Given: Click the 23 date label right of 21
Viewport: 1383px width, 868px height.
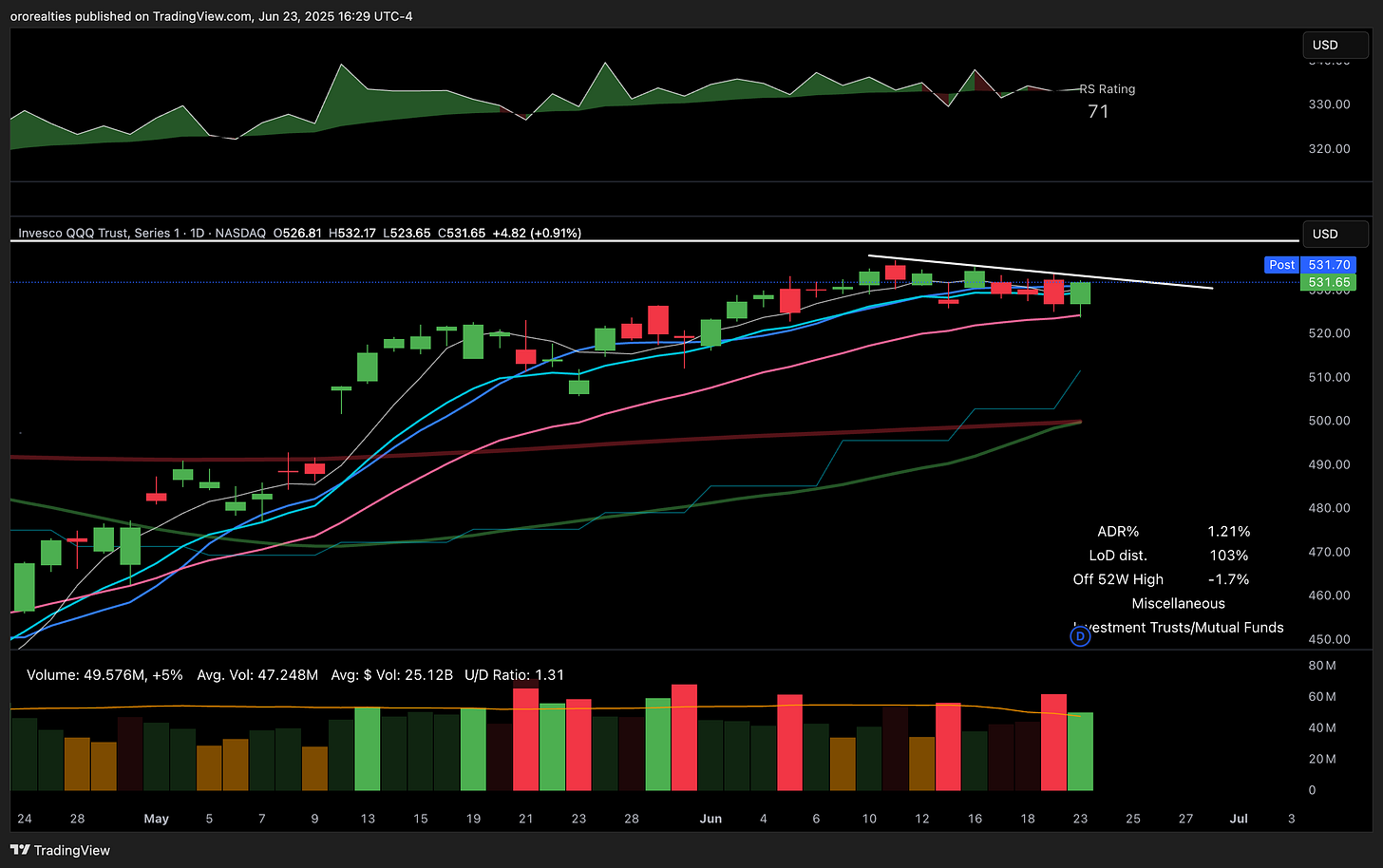Looking at the screenshot, I should tap(578, 819).
